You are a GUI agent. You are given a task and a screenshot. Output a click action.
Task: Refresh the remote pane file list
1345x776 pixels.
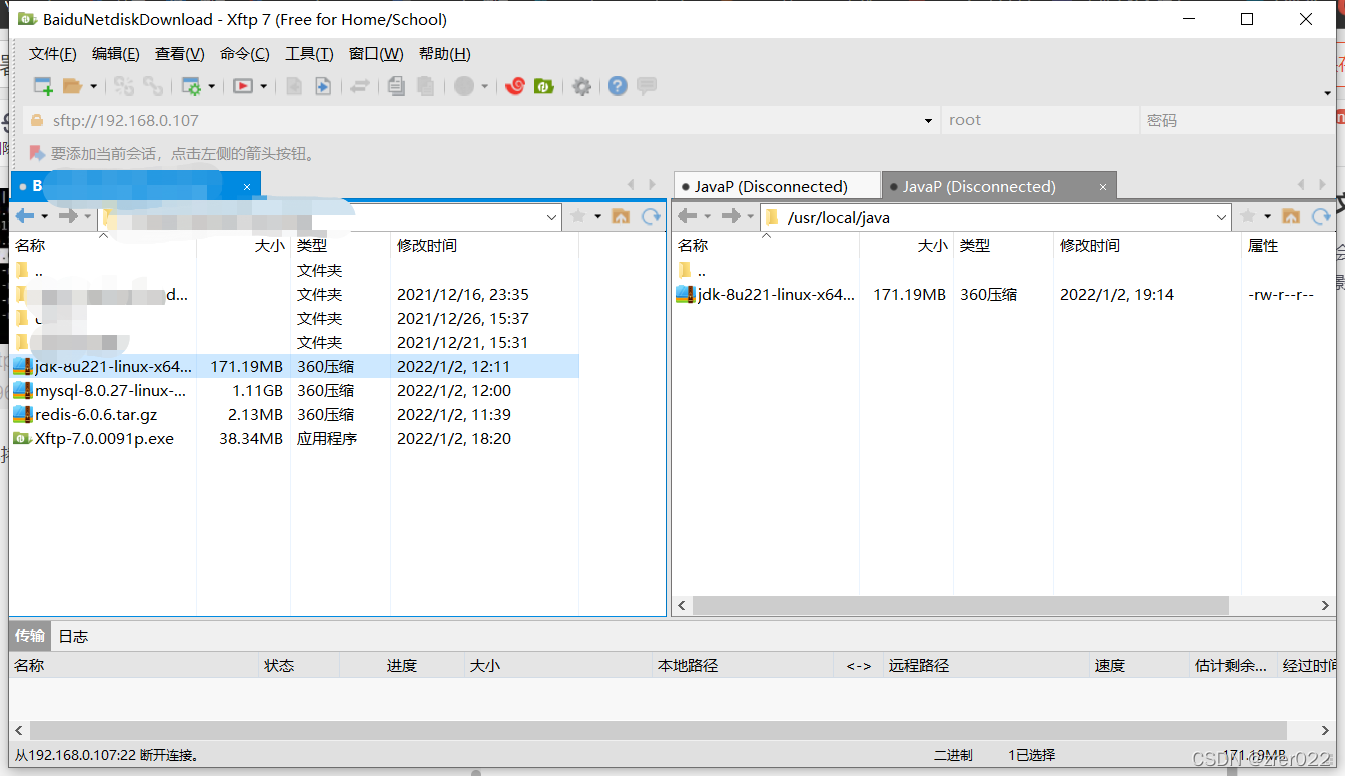tap(1321, 216)
